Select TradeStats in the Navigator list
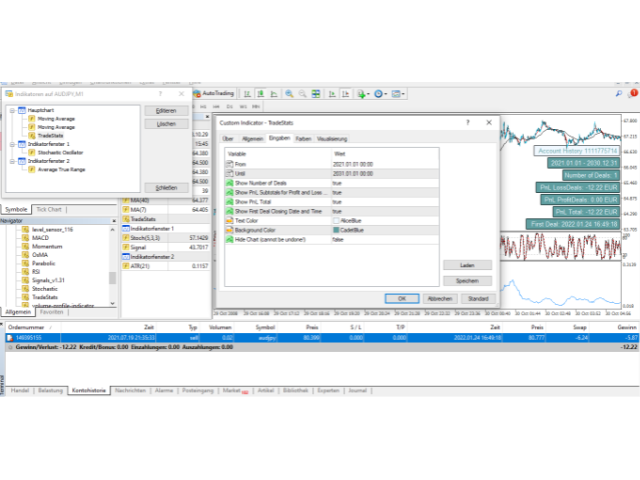The width and height of the screenshot is (640, 480). click(45, 297)
